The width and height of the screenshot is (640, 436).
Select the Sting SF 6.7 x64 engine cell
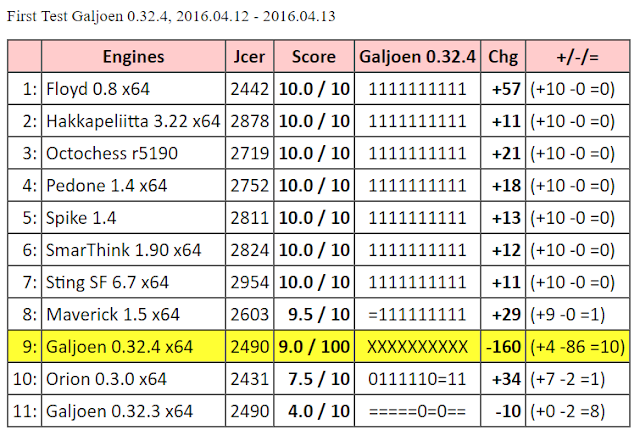(x=133, y=282)
